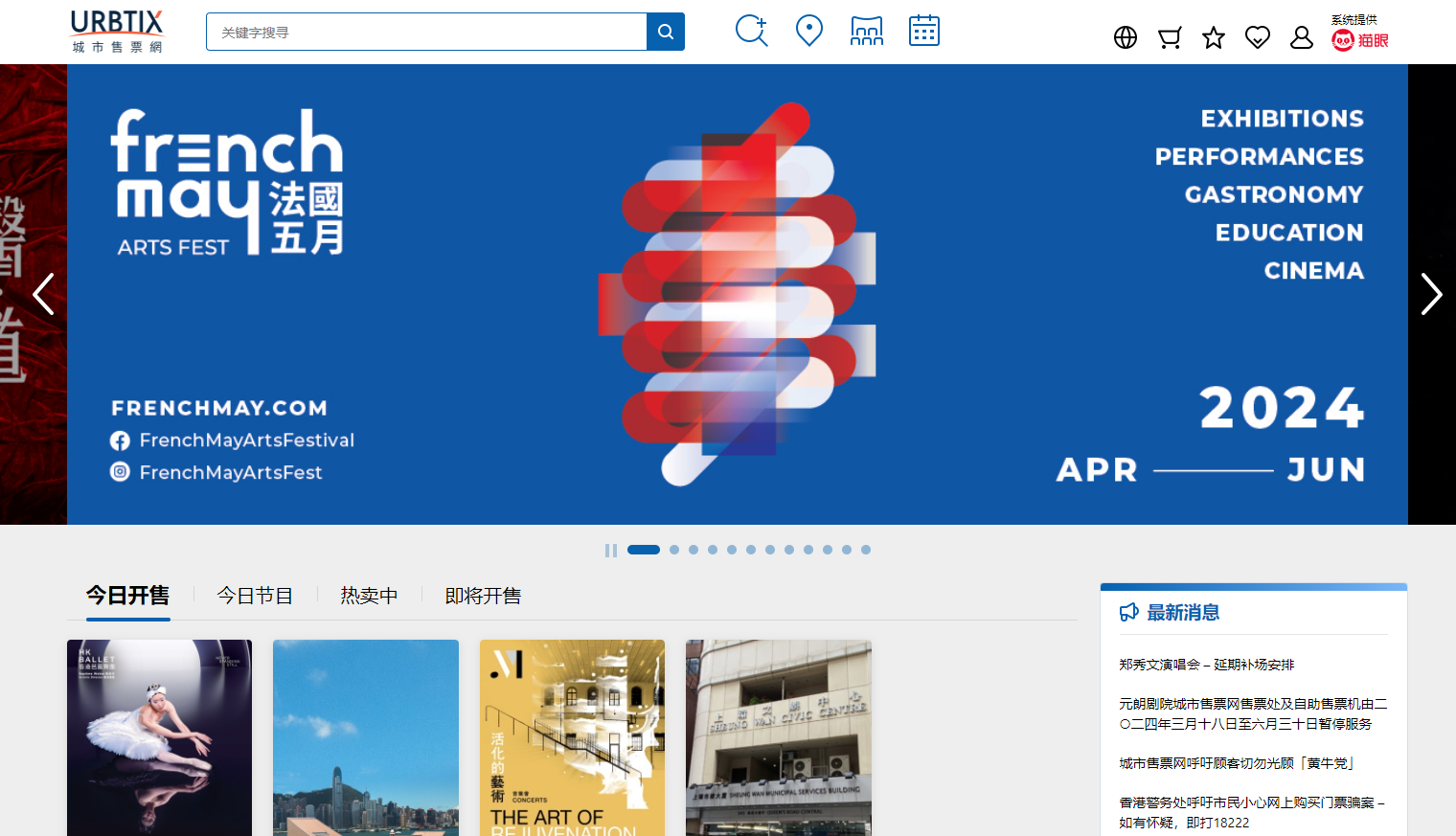Open the 香港警务处 ticket scam notice
Viewport: 1456px width, 836px height.
click(1253, 812)
